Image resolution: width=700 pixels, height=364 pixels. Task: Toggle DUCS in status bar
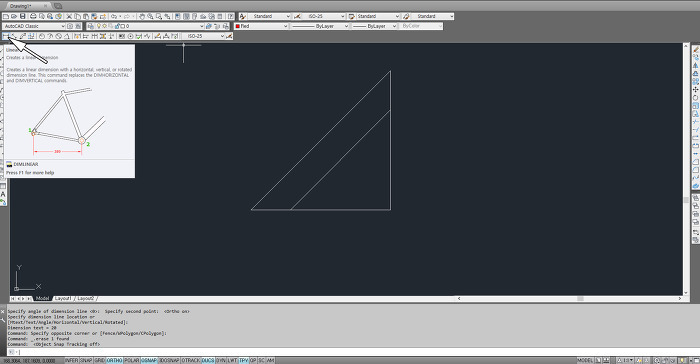tap(208, 360)
